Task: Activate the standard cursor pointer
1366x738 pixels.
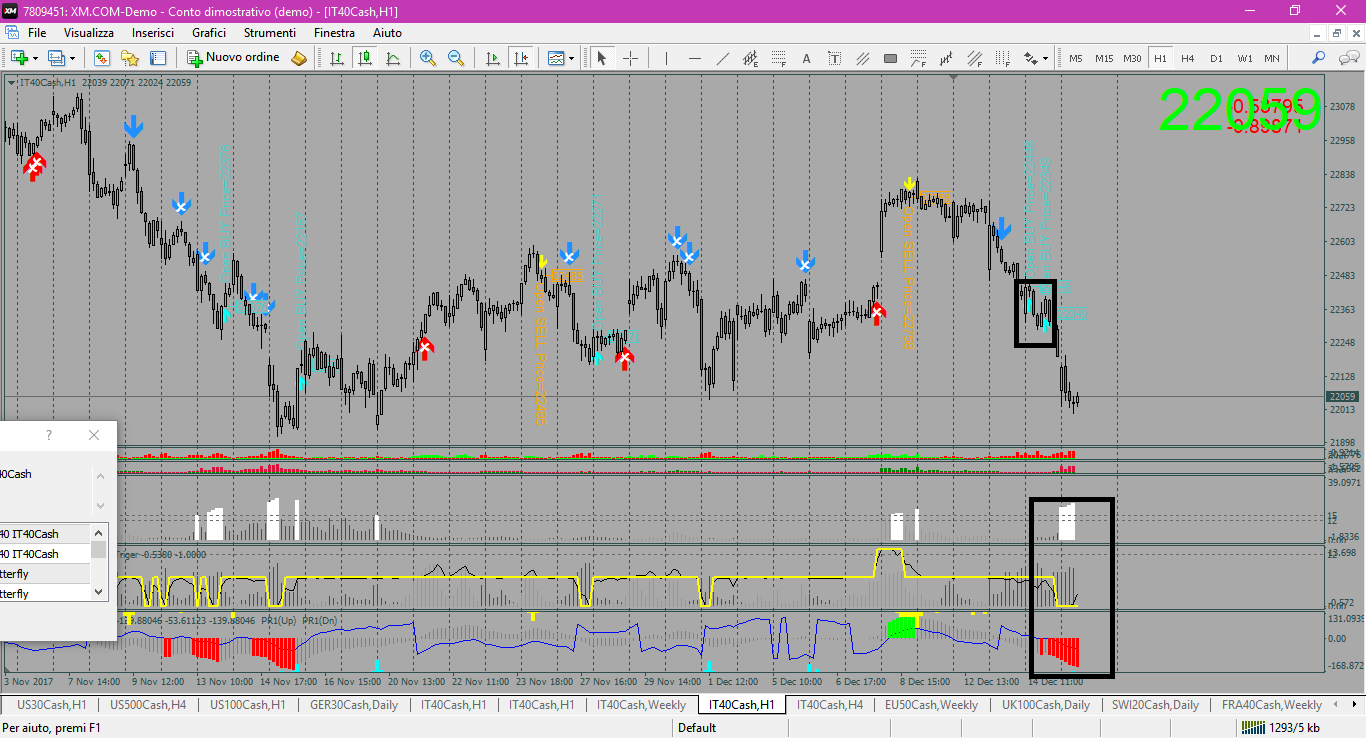Action: pyautogui.click(x=602, y=58)
